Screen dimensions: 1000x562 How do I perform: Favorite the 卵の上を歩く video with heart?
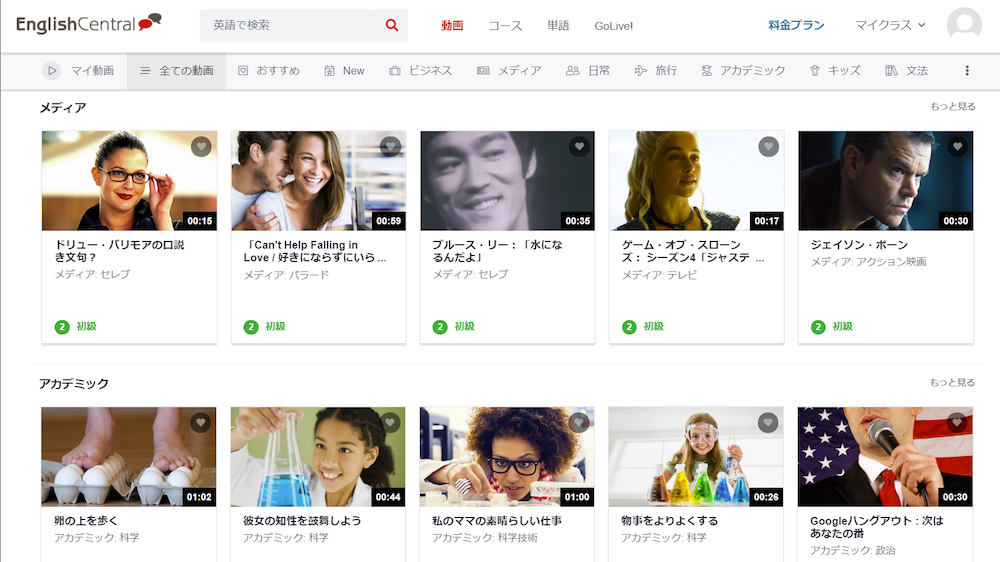coord(200,422)
